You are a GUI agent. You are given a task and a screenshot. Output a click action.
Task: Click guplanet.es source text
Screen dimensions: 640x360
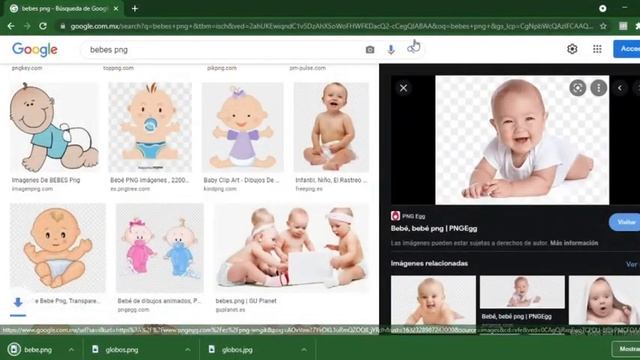[230, 310]
